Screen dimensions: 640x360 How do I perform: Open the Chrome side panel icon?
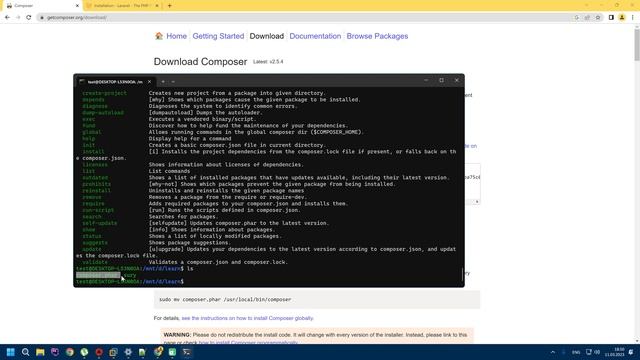click(x=611, y=18)
